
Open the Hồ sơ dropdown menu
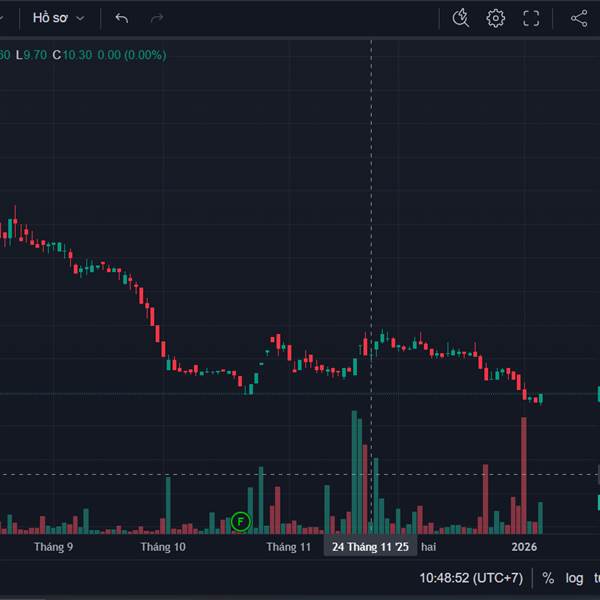58,18
